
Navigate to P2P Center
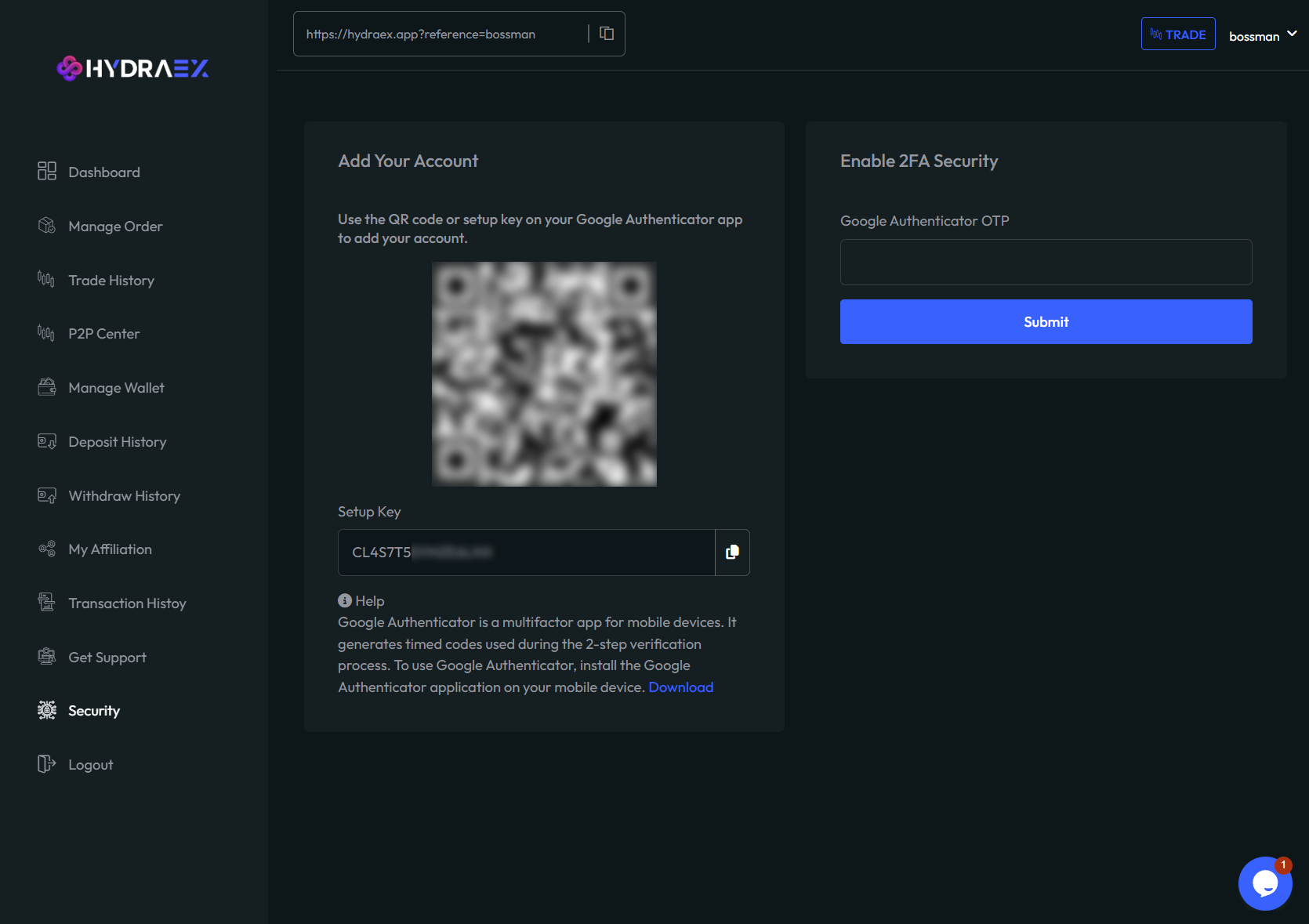[x=103, y=333]
